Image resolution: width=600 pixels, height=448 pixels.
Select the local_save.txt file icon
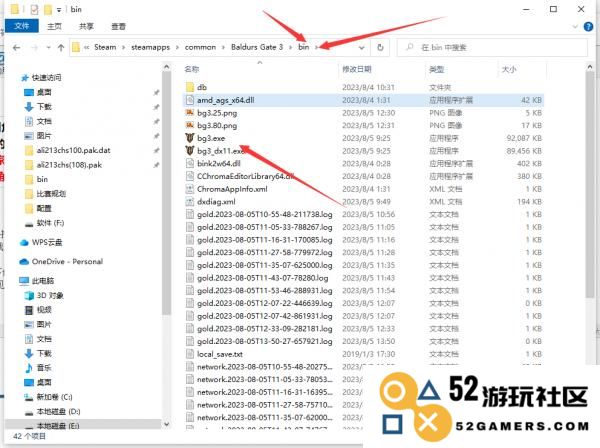pos(190,354)
